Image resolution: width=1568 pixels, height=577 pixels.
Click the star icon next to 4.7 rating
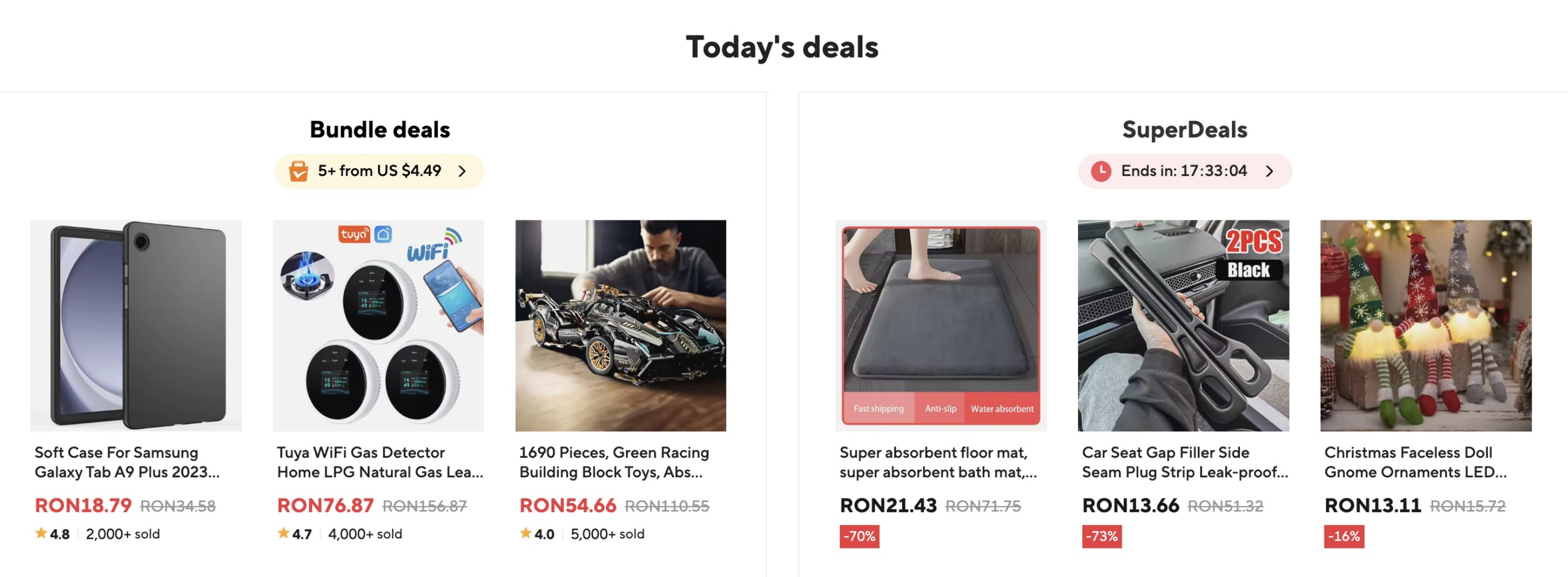coord(283,533)
